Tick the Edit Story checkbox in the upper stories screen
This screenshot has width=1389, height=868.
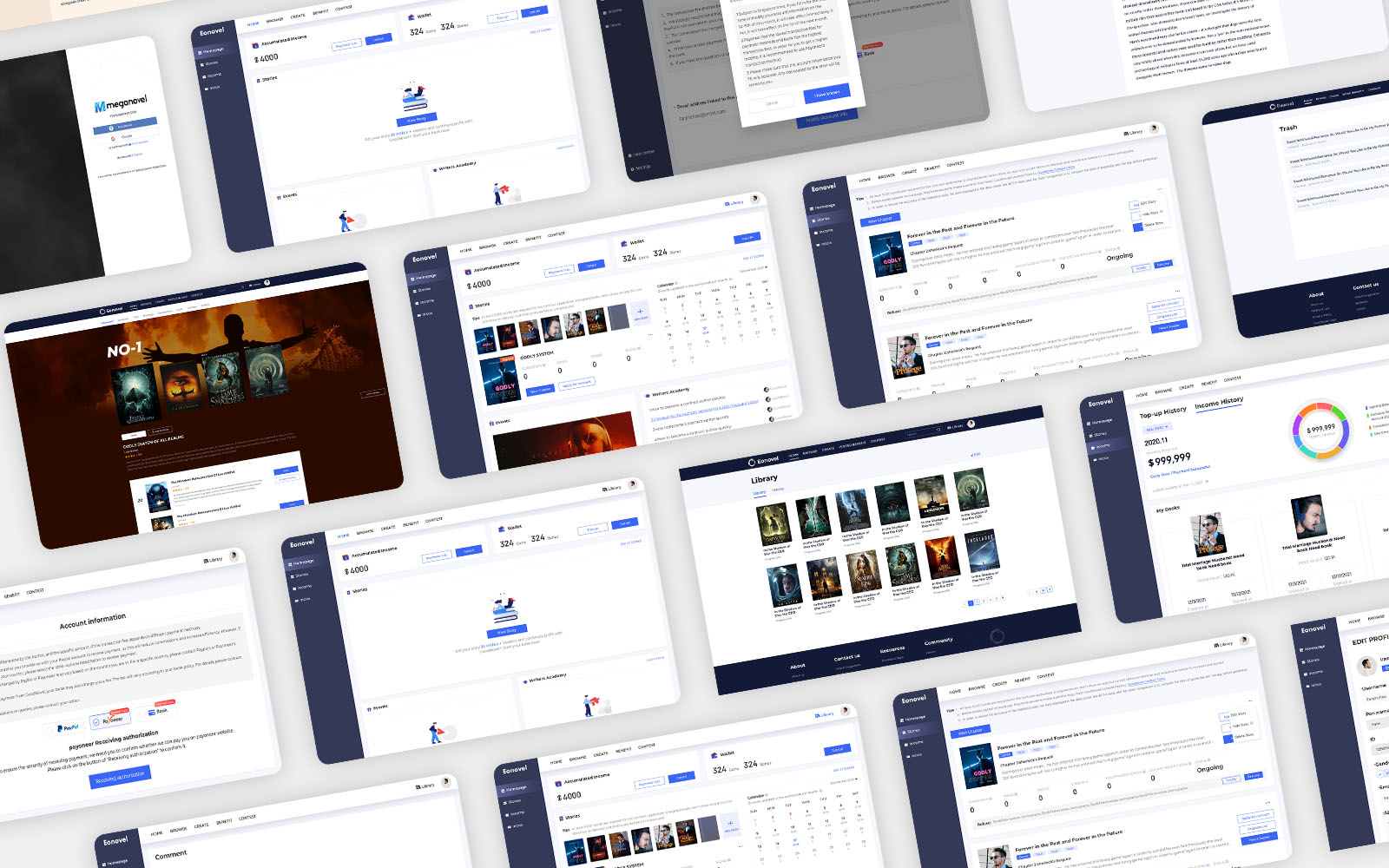coord(1134,205)
